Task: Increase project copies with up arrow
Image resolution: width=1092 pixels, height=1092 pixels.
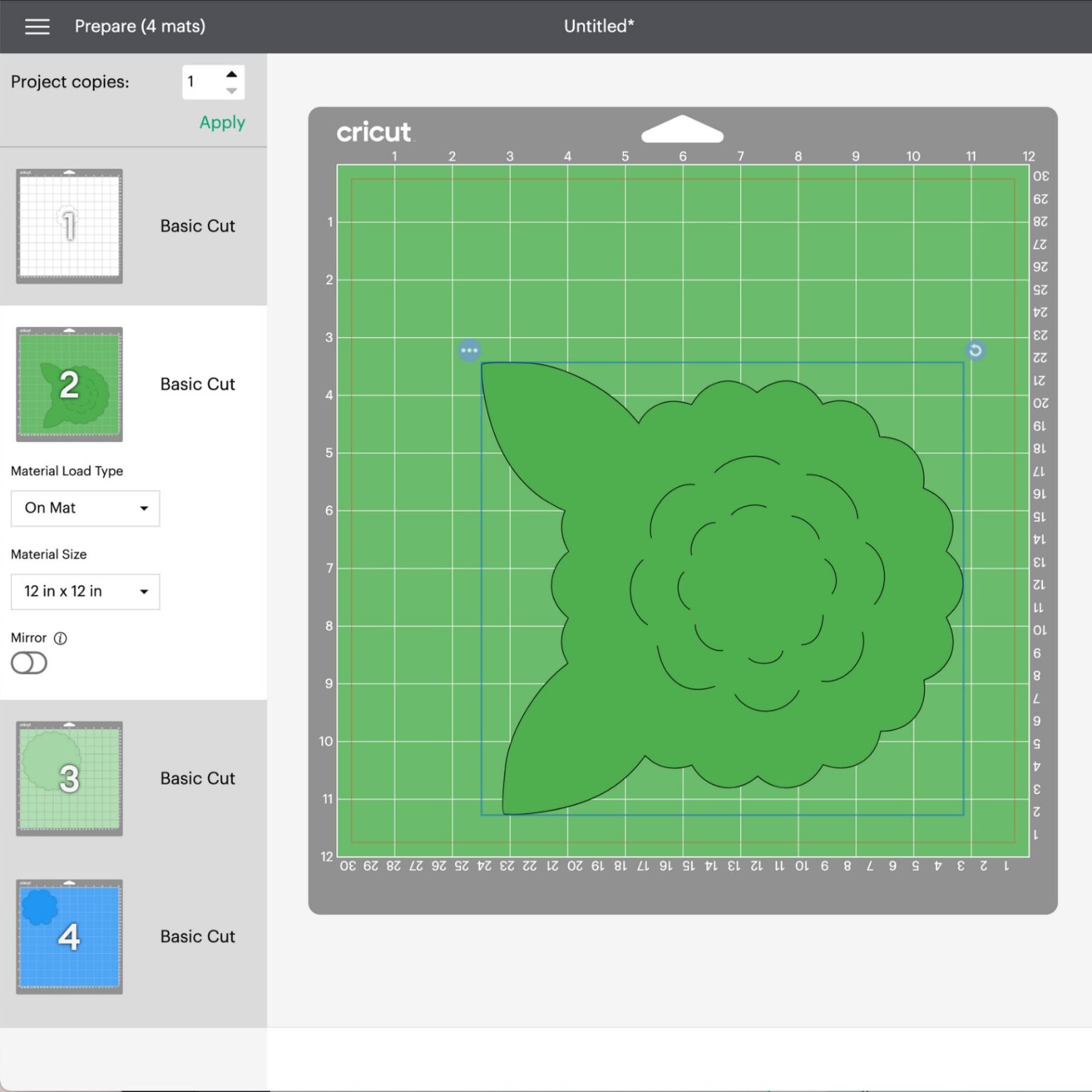Action: 232,74
